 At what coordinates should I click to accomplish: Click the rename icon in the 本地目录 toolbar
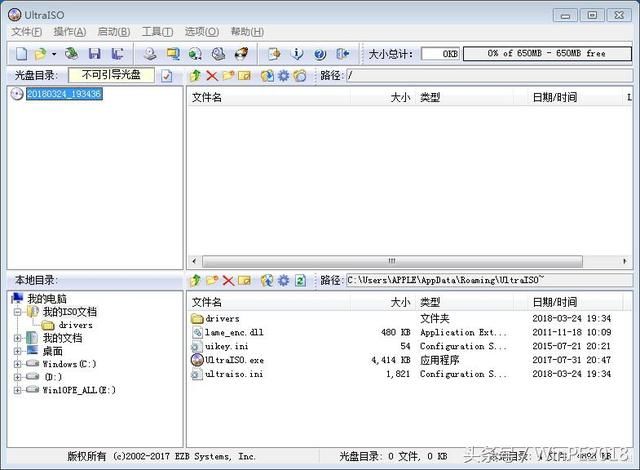pyautogui.click(x=244, y=280)
